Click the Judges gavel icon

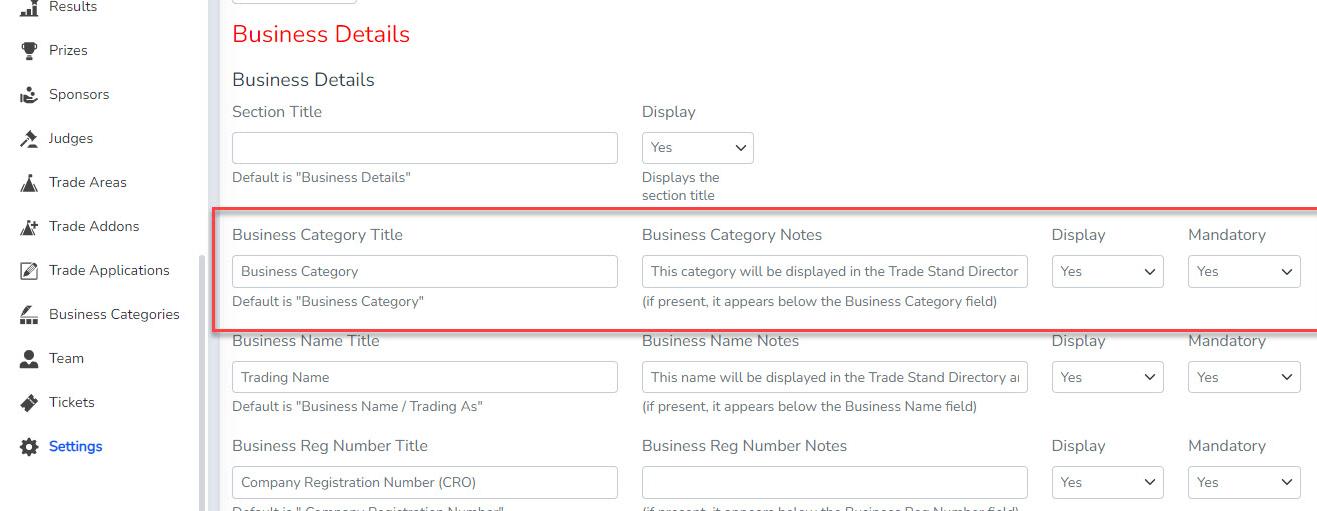click(x=29, y=139)
